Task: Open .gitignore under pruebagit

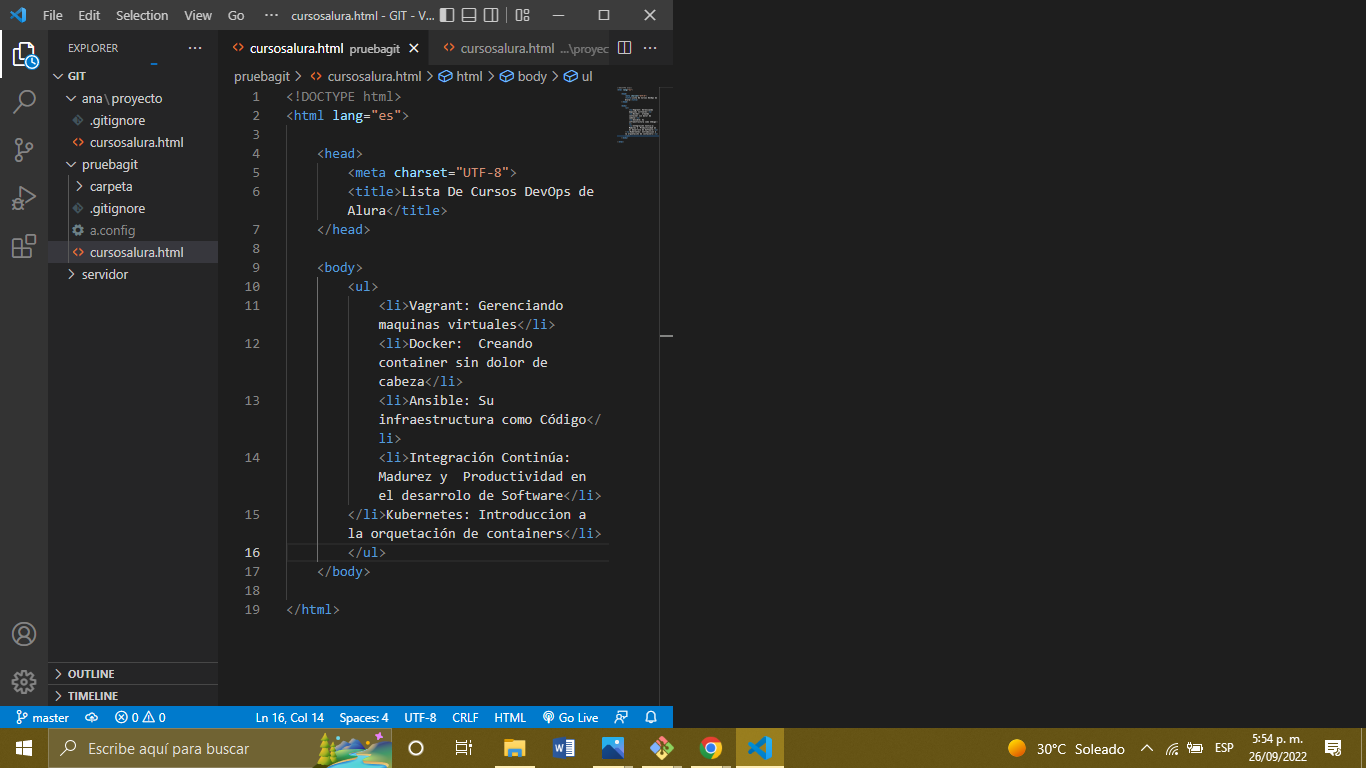Action: point(133,208)
